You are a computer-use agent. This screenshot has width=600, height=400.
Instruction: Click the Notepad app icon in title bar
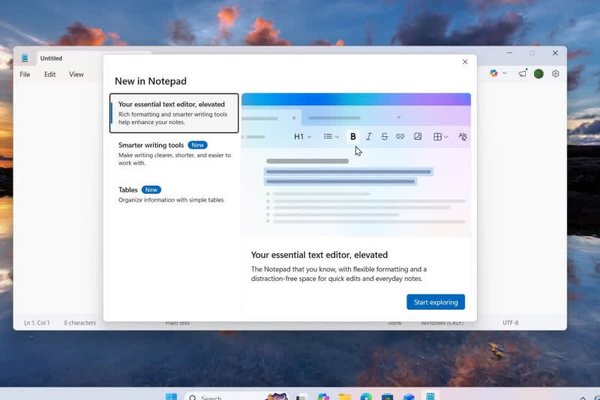pos(25,58)
